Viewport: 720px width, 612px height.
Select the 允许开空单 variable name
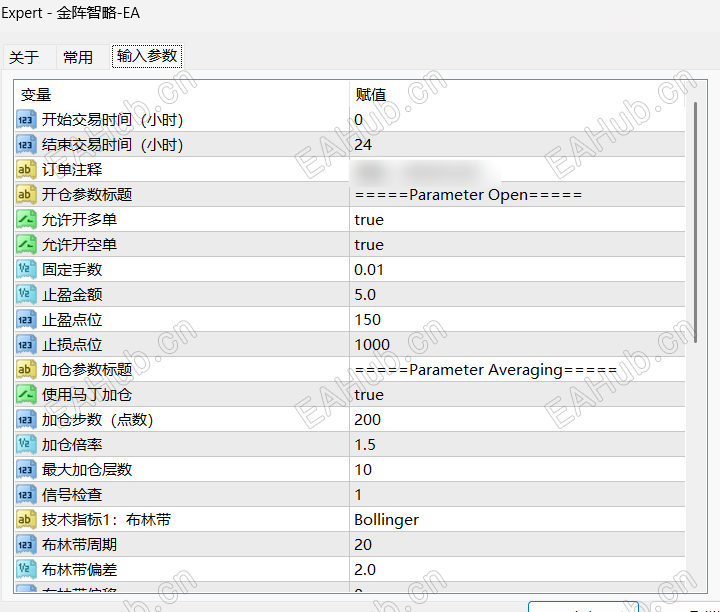tap(79, 245)
